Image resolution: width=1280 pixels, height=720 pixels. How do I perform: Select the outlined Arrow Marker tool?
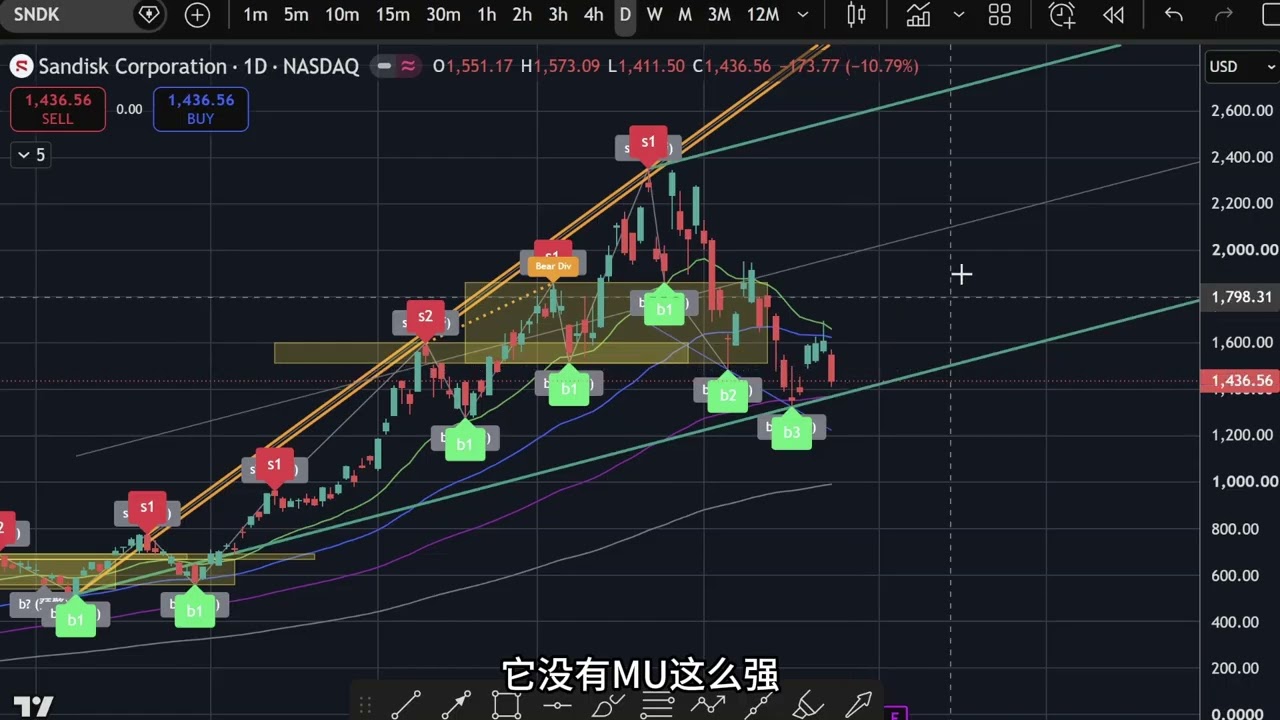point(858,704)
